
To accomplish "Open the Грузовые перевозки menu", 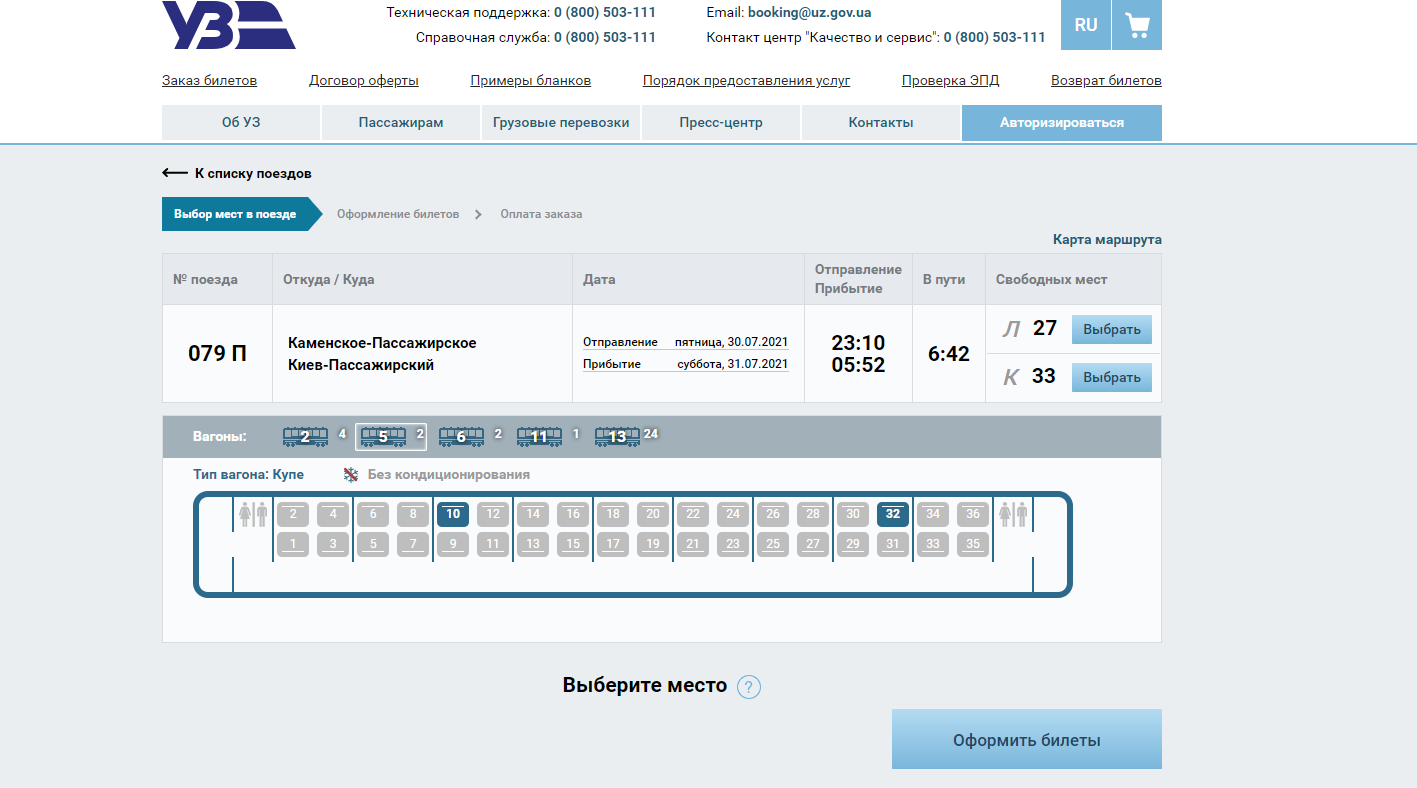I will pyautogui.click(x=561, y=122).
